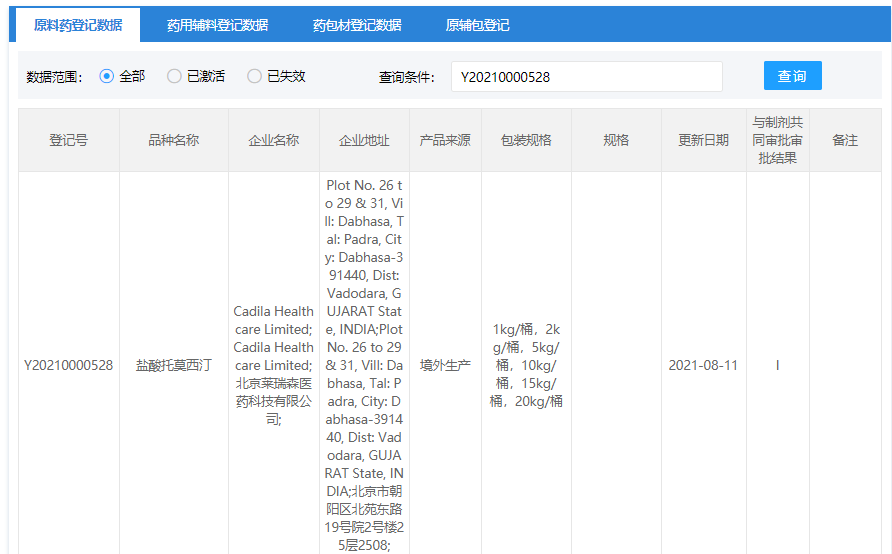Click the 与制剂共同审批审批结果 column header
The image size is (892, 554).
(778, 140)
